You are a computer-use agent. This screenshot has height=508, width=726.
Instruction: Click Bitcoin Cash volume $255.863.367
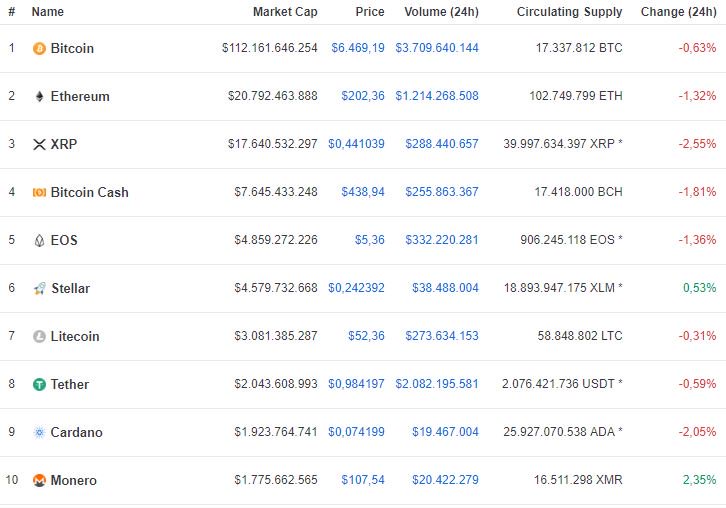(442, 192)
